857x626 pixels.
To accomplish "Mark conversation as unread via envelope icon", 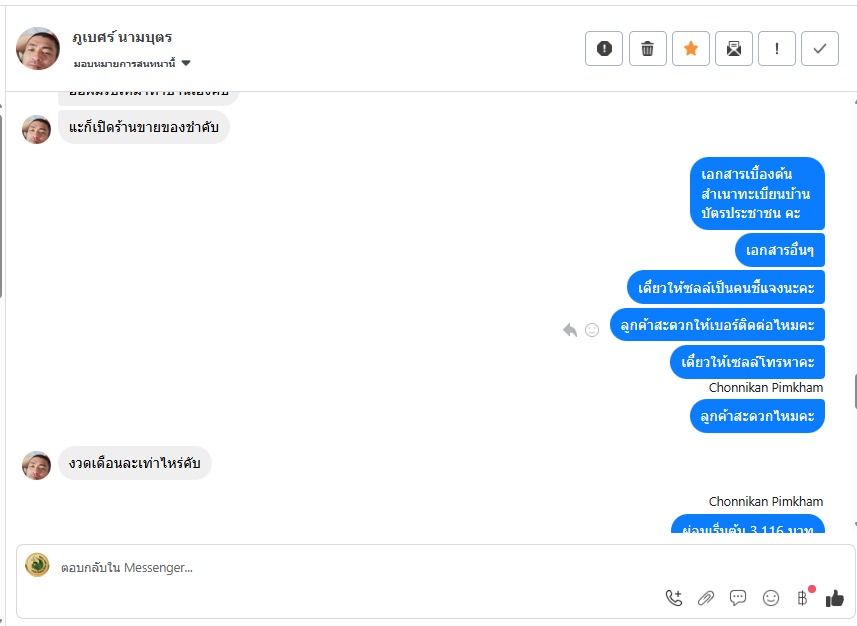I will [734, 48].
